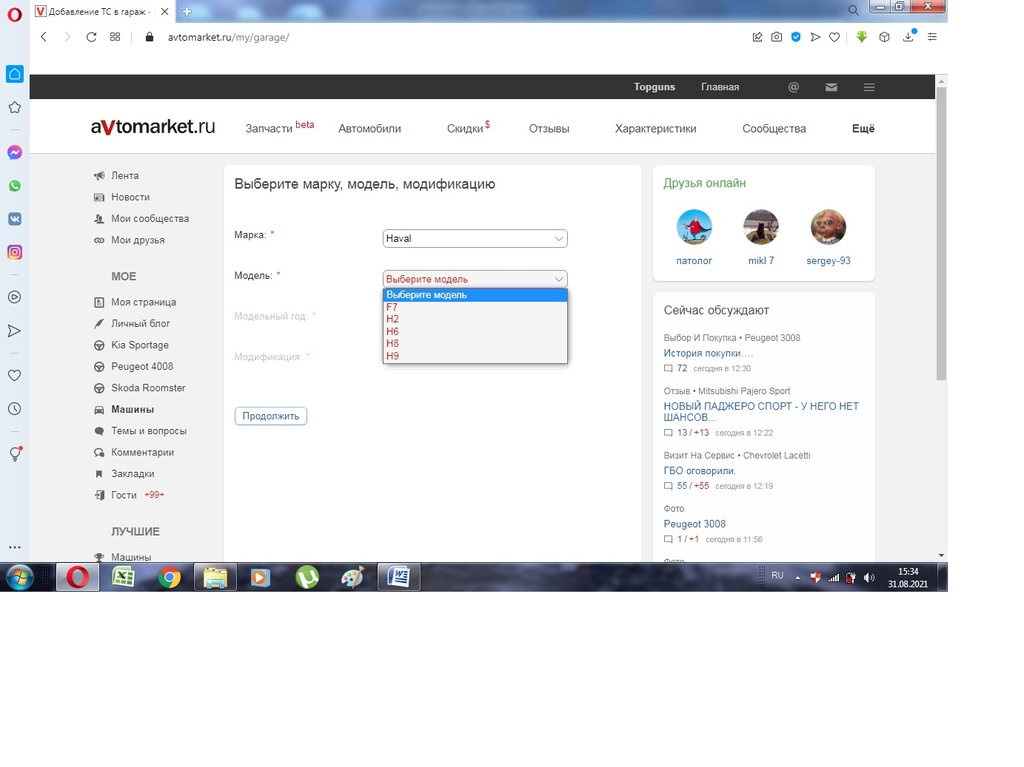Expand the Ещё menu
Viewport: 1024px width, 767px height.
pos(863,129)
